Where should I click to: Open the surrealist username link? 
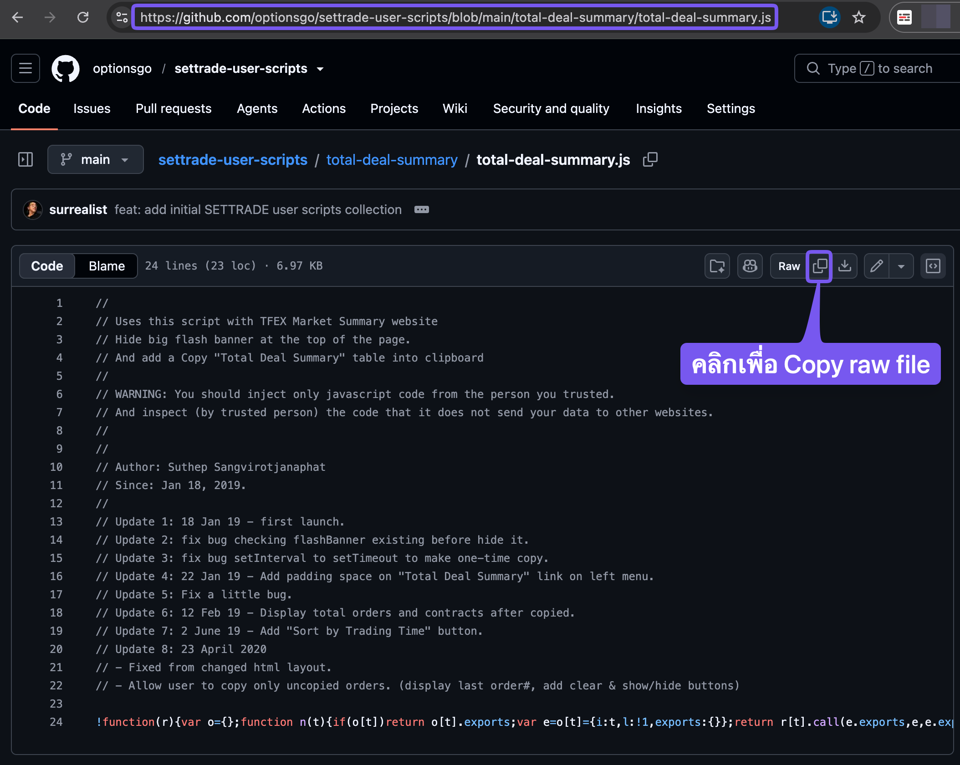78,210
